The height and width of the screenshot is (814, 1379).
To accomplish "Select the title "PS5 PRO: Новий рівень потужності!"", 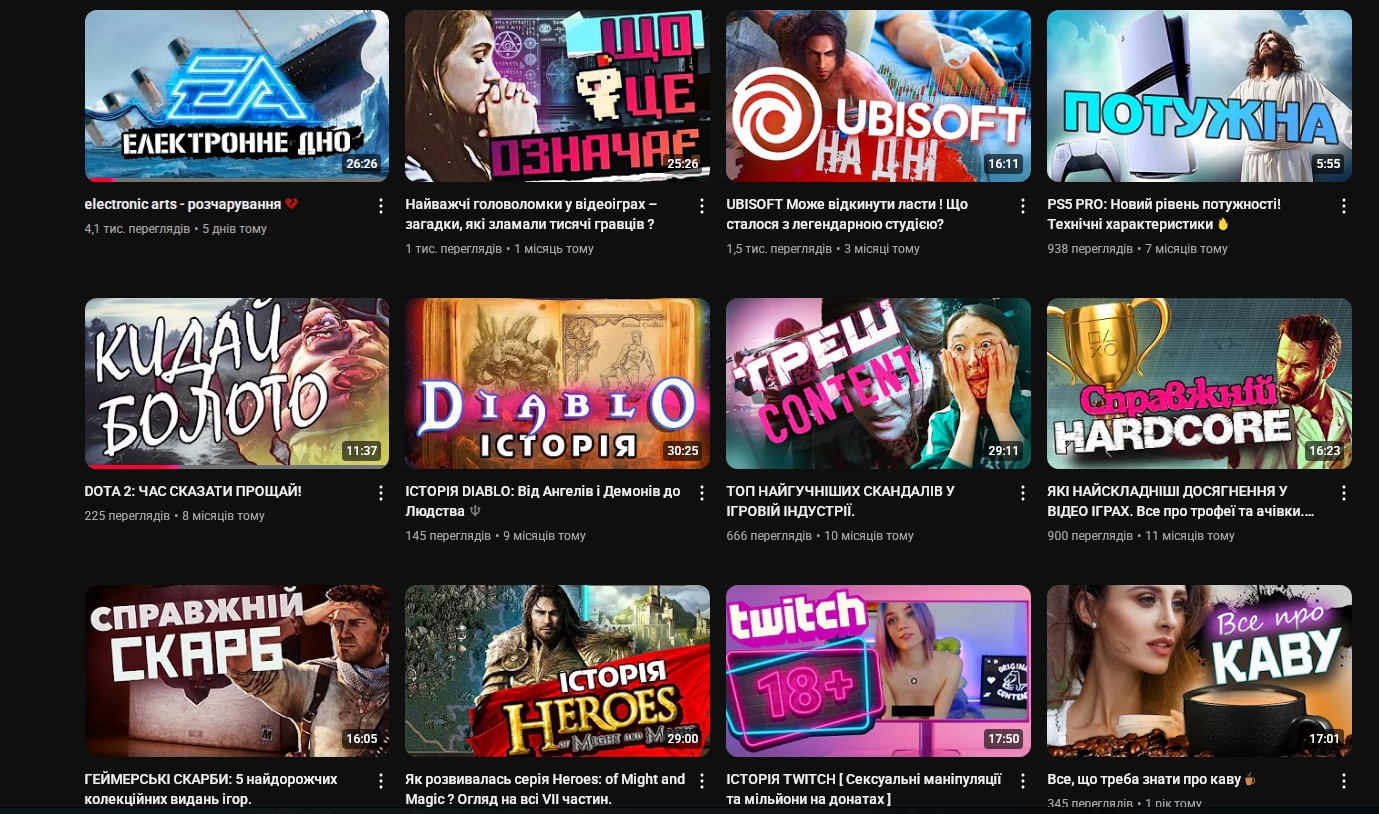I will 1164,214.
